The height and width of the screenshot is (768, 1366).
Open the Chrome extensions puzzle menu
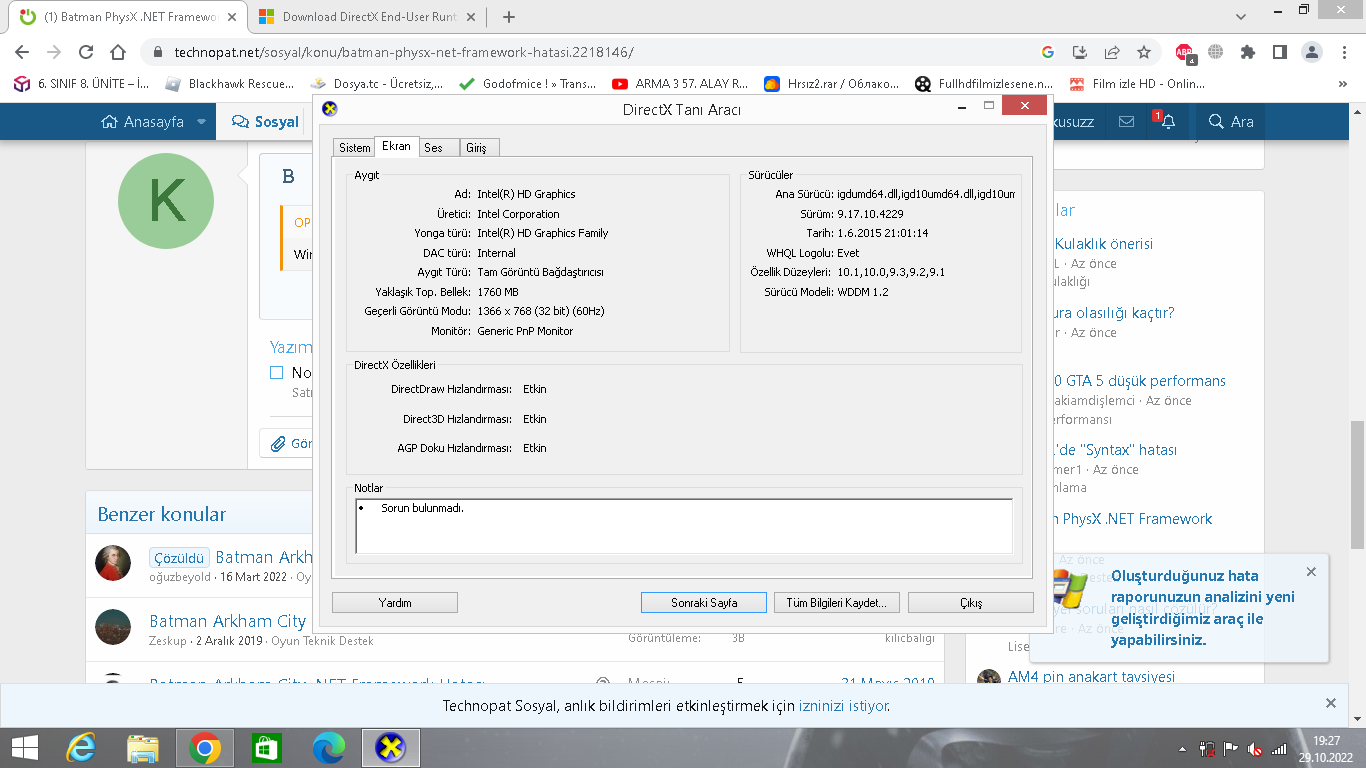click(1248, 52)
